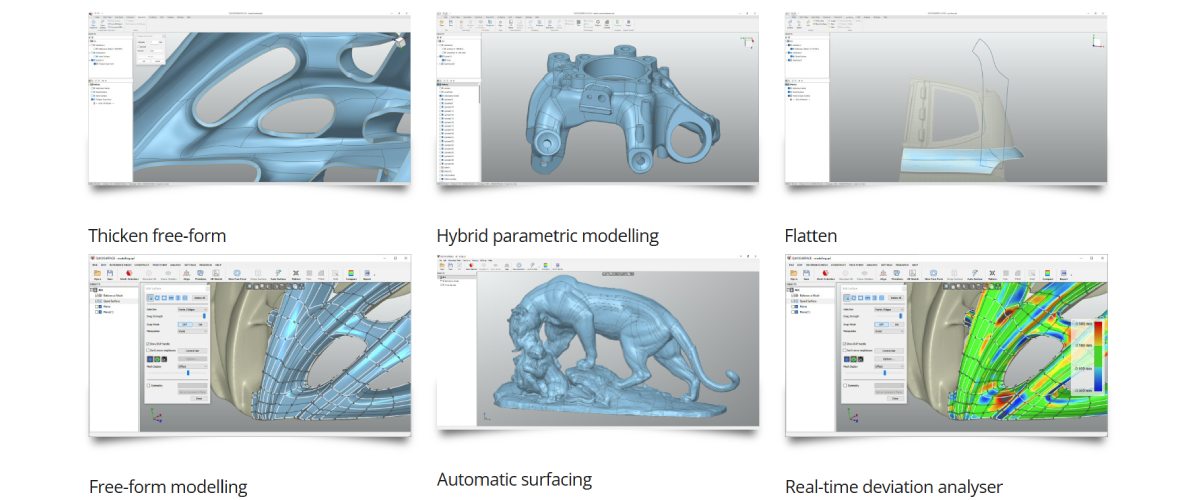Open the Mesh Display dropdown in Free-form modelling dialog
This screenshot has height=500, width=1200.
[191, 366]
